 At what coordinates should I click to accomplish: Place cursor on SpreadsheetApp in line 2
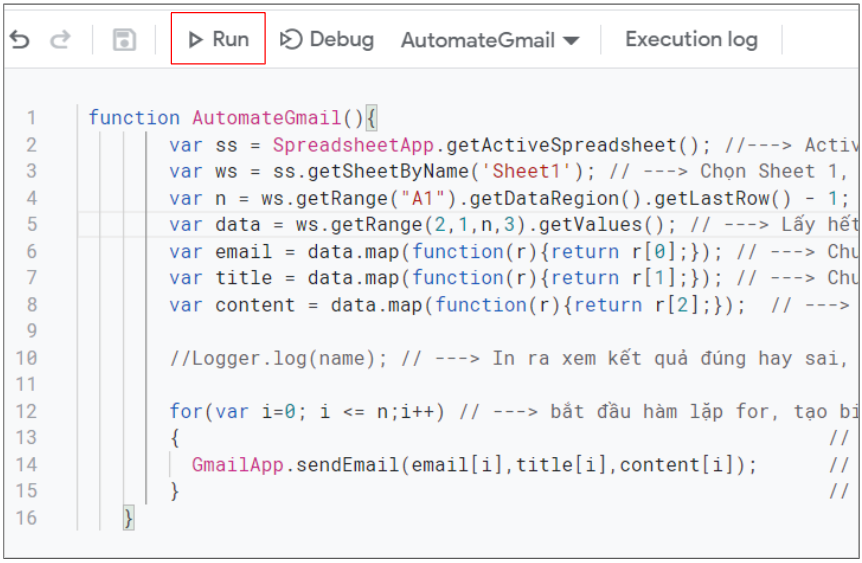353,145
